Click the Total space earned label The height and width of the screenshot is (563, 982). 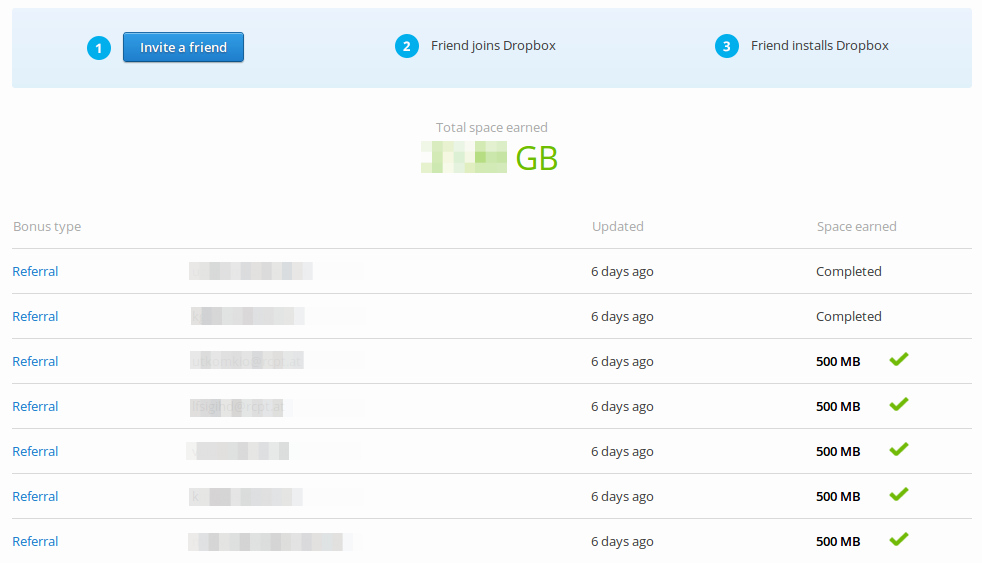492,127
